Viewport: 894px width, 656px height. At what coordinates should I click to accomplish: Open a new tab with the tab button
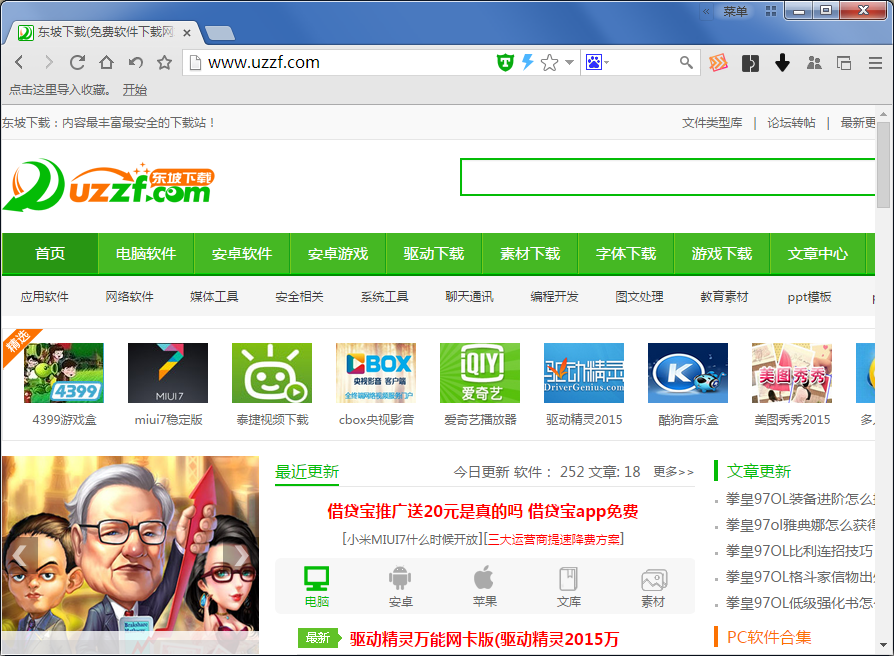pos(220,33)
